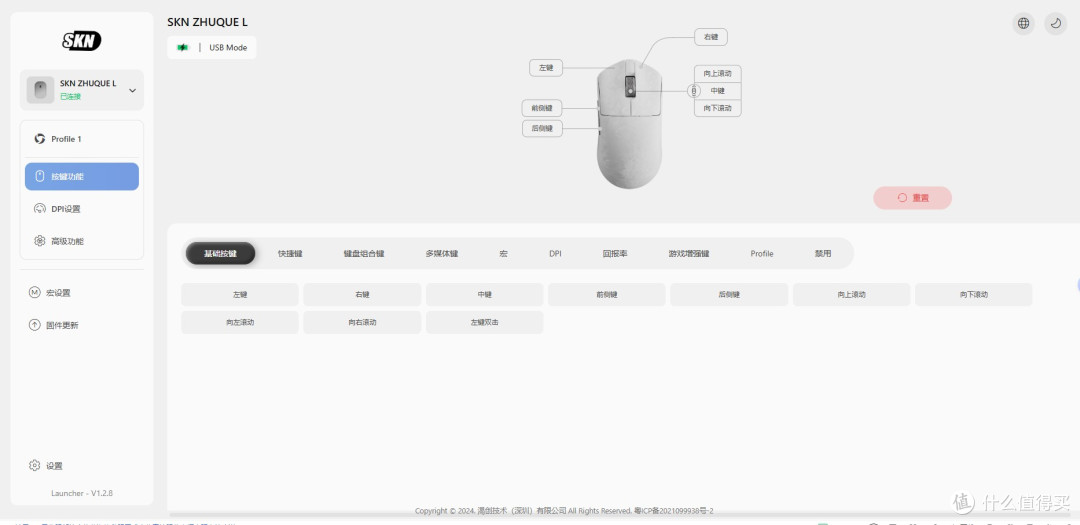Switch to the Profile tab

(x=762, y=254)
